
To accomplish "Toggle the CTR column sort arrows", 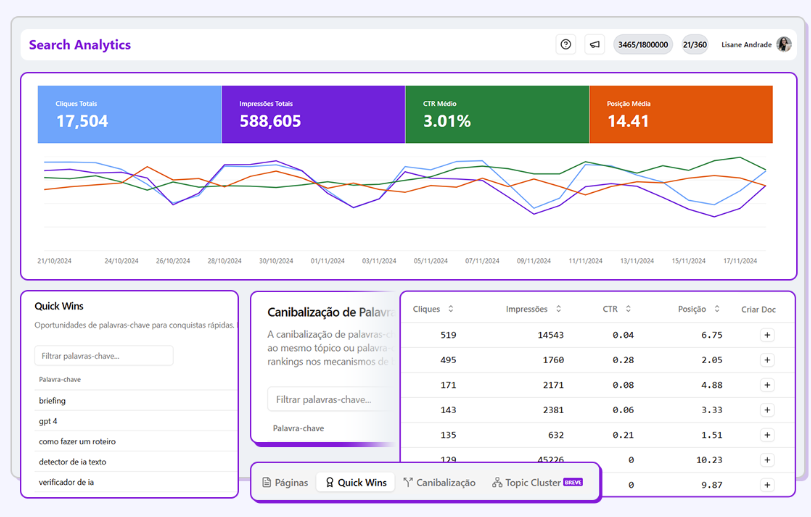I will click(629, 309).
